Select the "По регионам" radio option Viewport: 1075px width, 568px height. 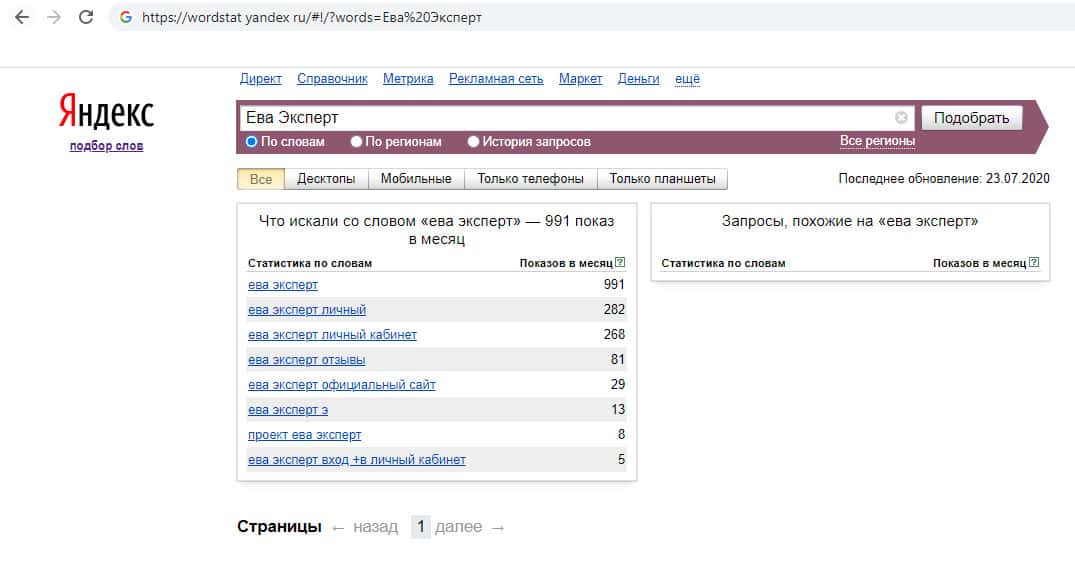(x=357, y=142)
